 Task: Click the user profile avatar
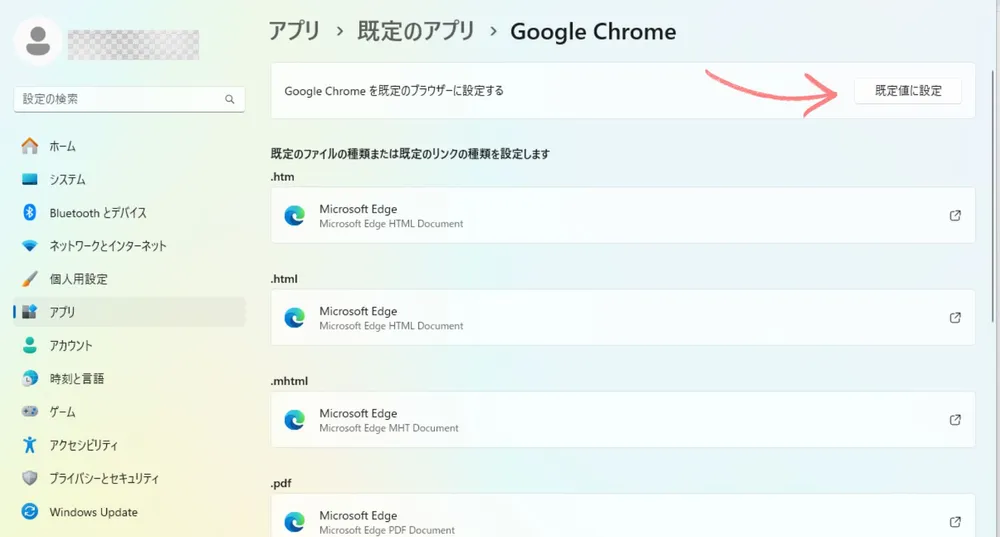[x=38, y=41]
